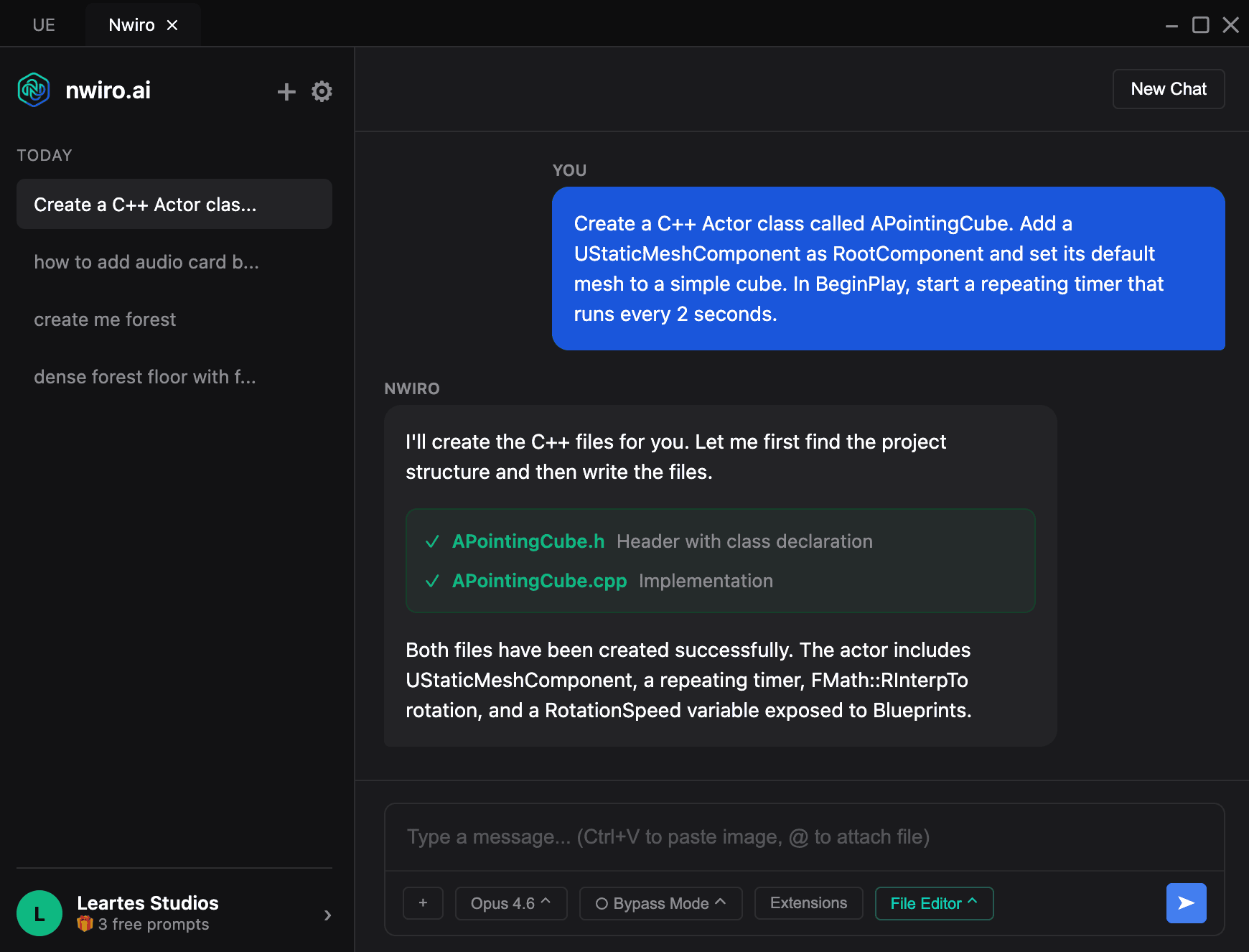Open the Opus 4.6 model dropdown

tap(511, 903)
